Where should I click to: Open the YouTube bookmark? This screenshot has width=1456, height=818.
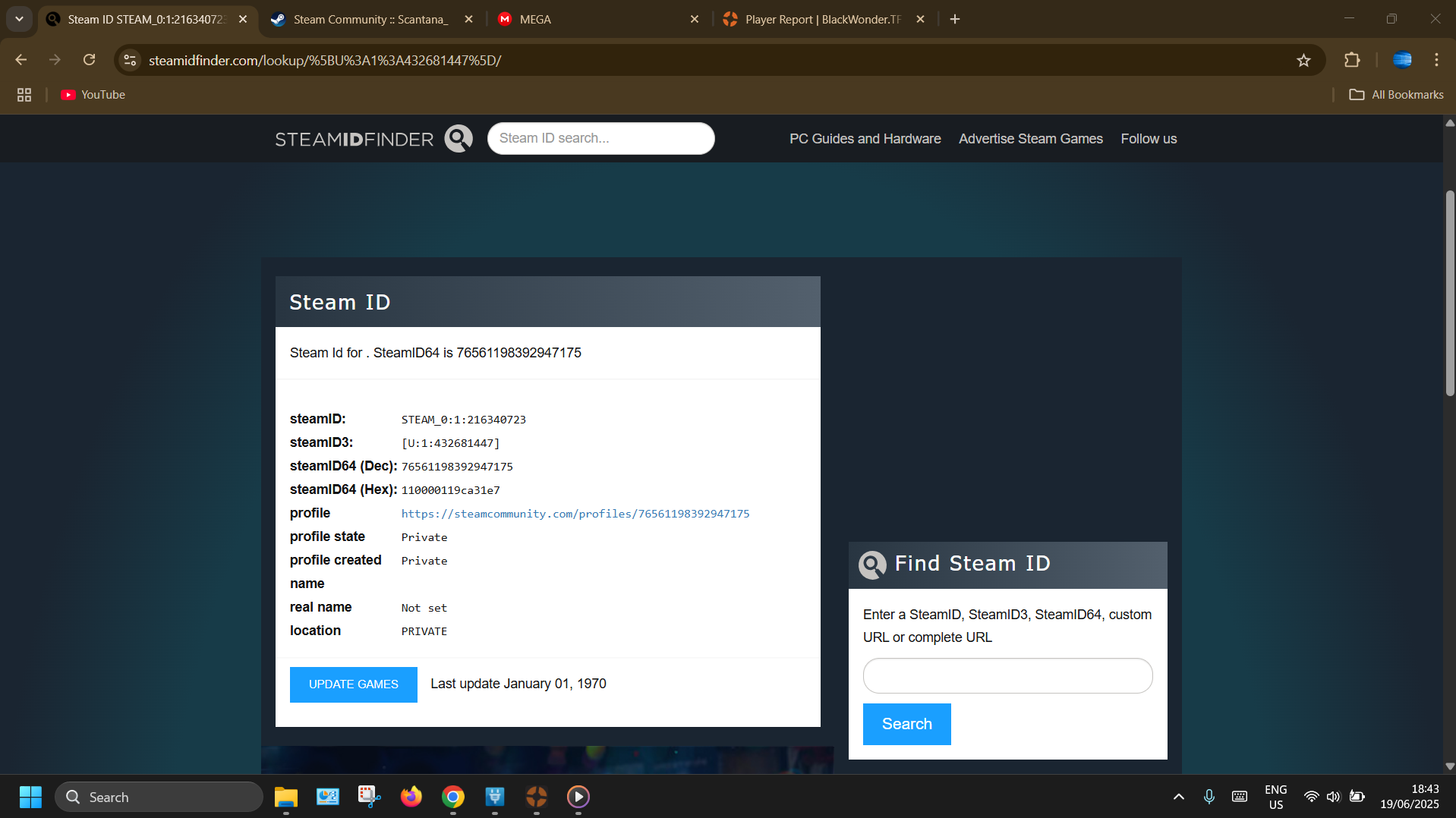coord(93,95)
